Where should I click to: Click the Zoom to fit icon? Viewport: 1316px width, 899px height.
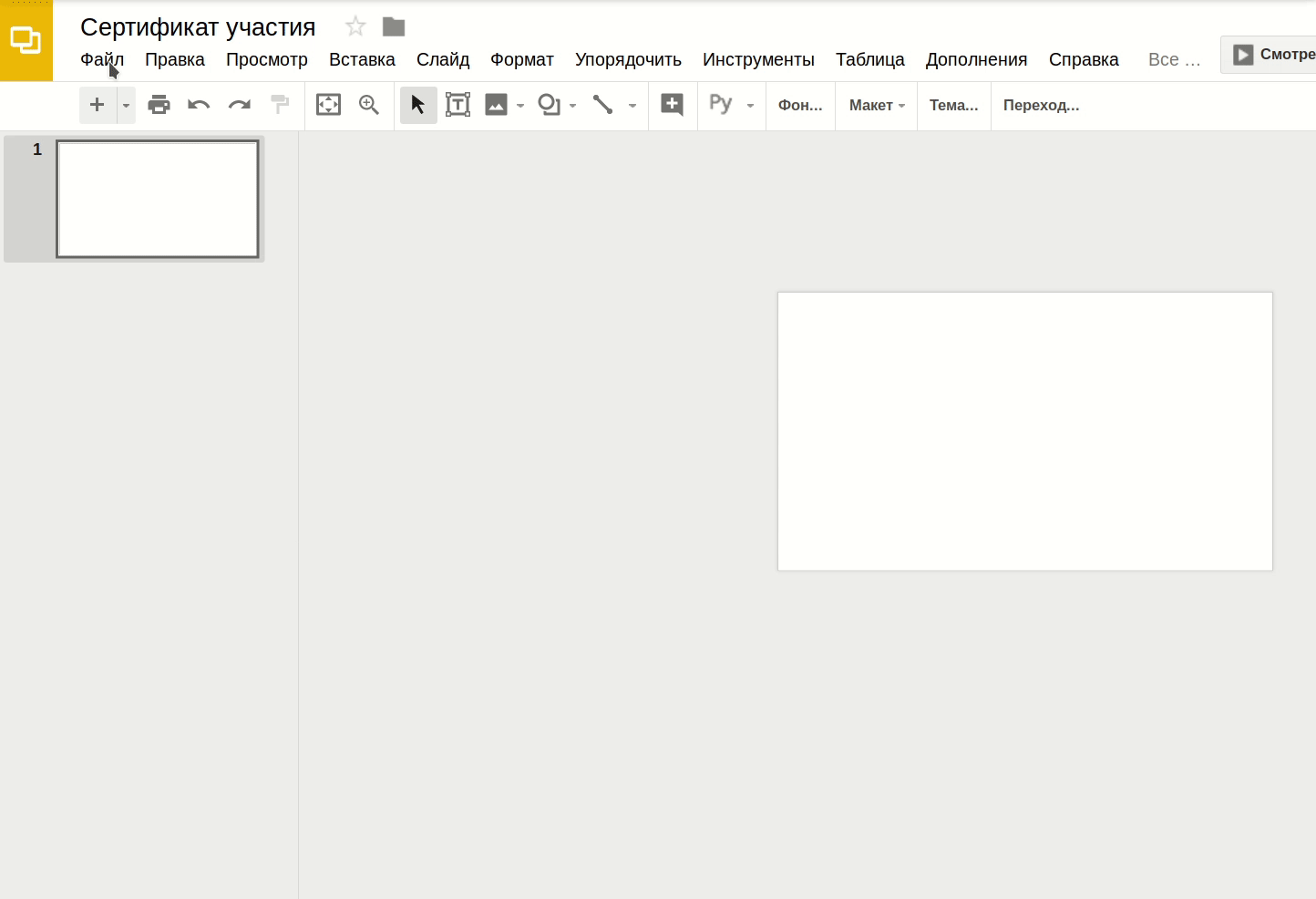[x=328, y=105]
